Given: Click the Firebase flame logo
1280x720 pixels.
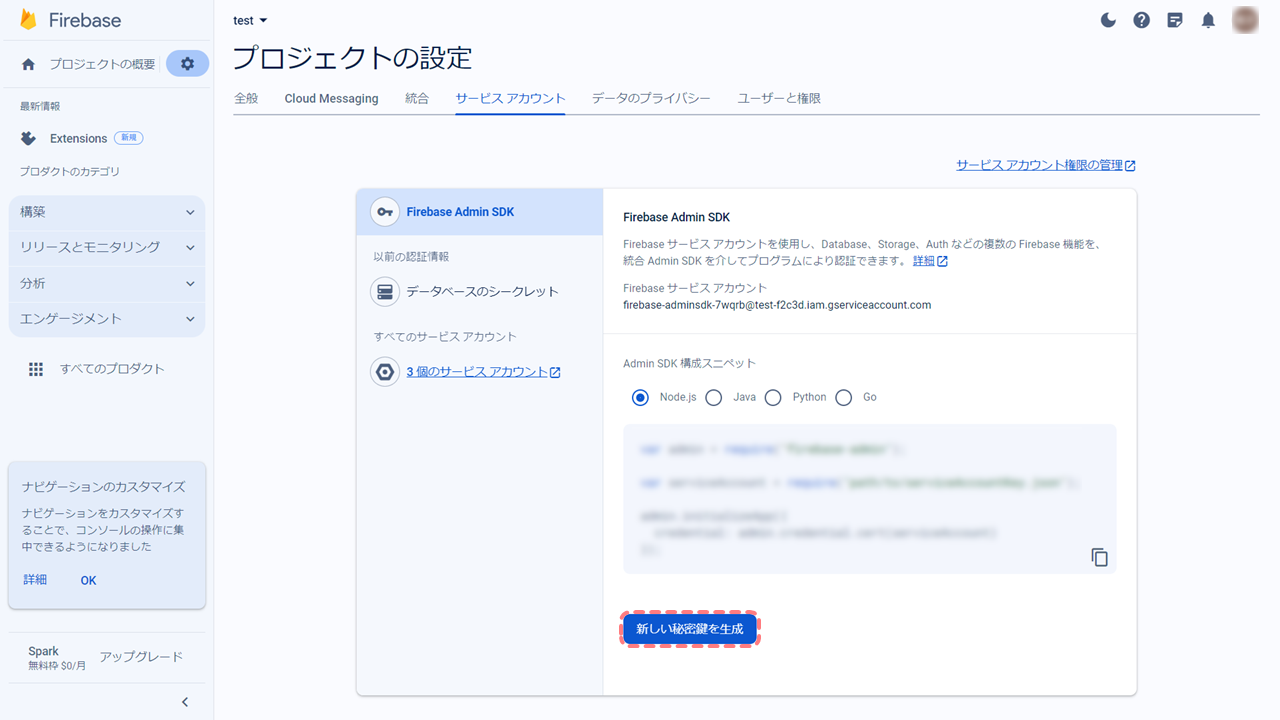Looking at the screenshot, I should coord(28,20).
